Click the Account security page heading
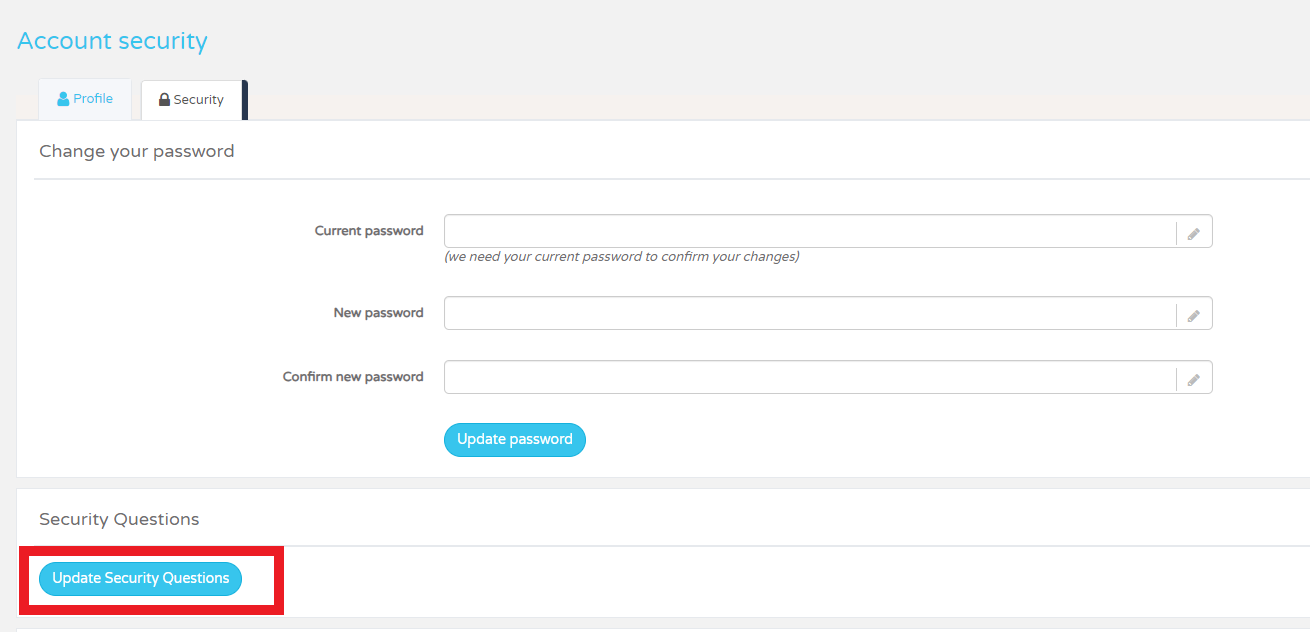The image size is (1310, 632). (112, 41)
